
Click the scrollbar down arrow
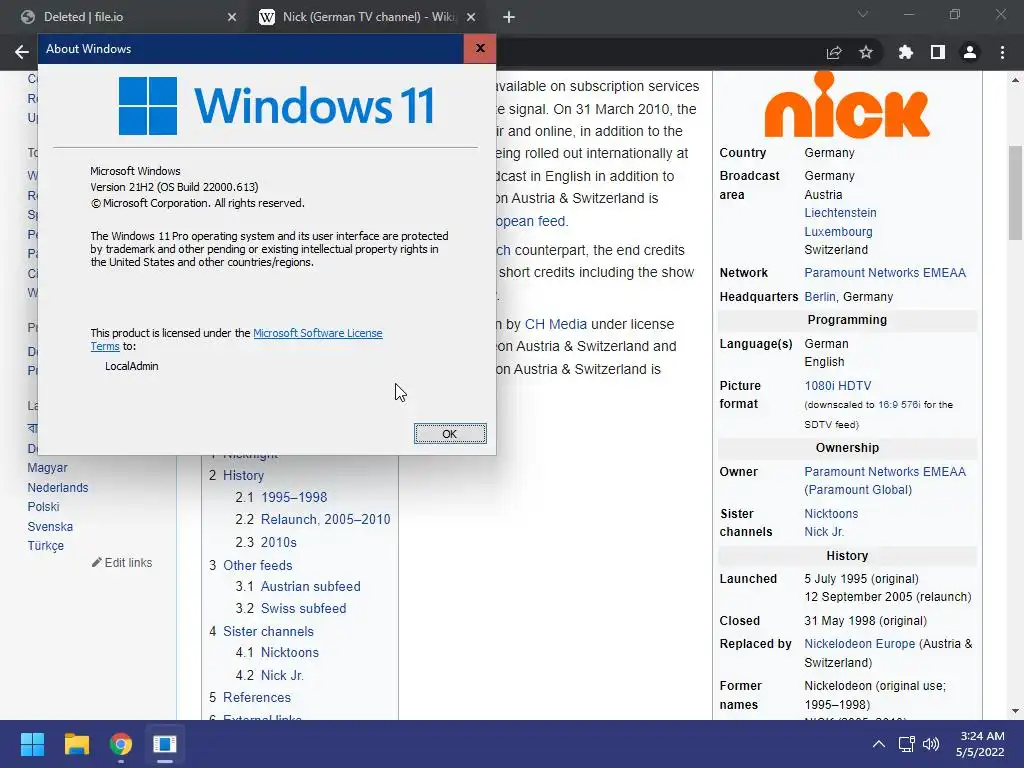pyautogui.click(x=1016, y=711)
